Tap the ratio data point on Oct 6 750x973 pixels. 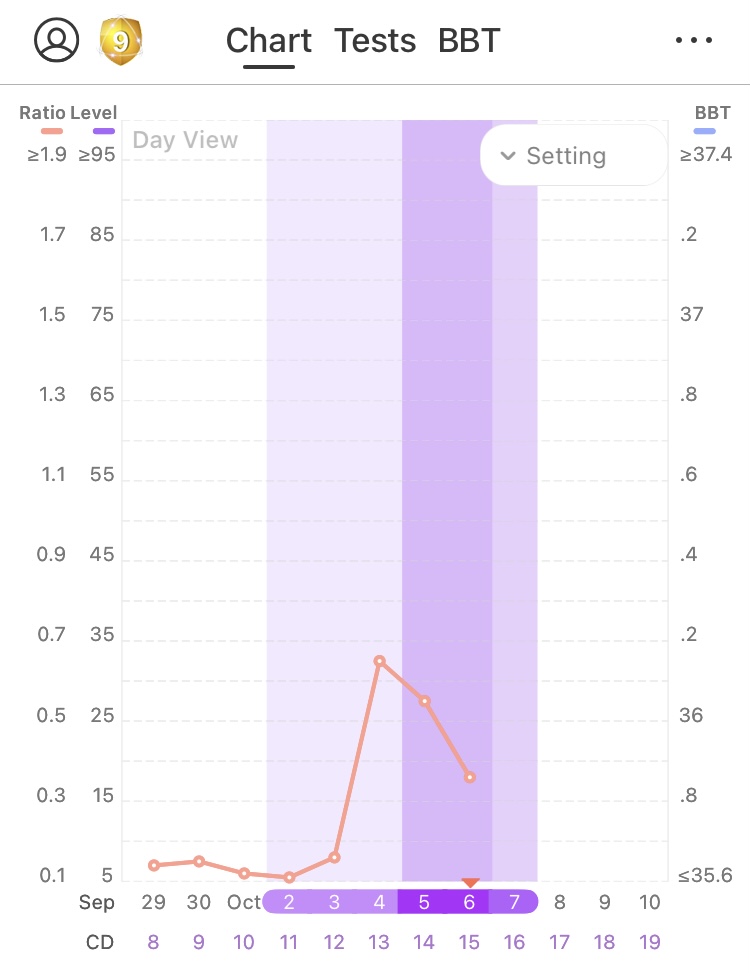click(x=469, y=777)
